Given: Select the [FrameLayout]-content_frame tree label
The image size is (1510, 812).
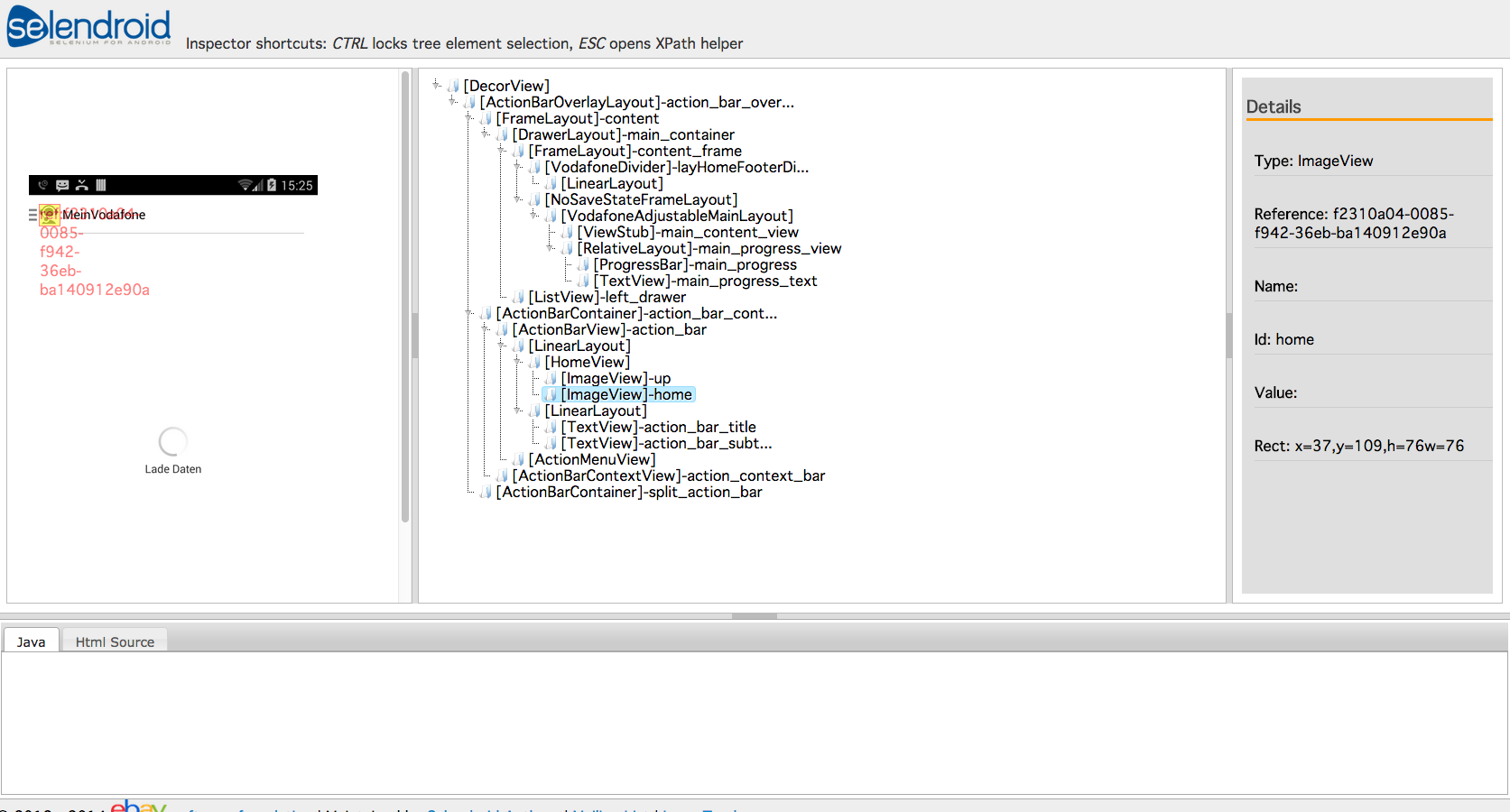Looking at the screenshot, I should 635,151.
